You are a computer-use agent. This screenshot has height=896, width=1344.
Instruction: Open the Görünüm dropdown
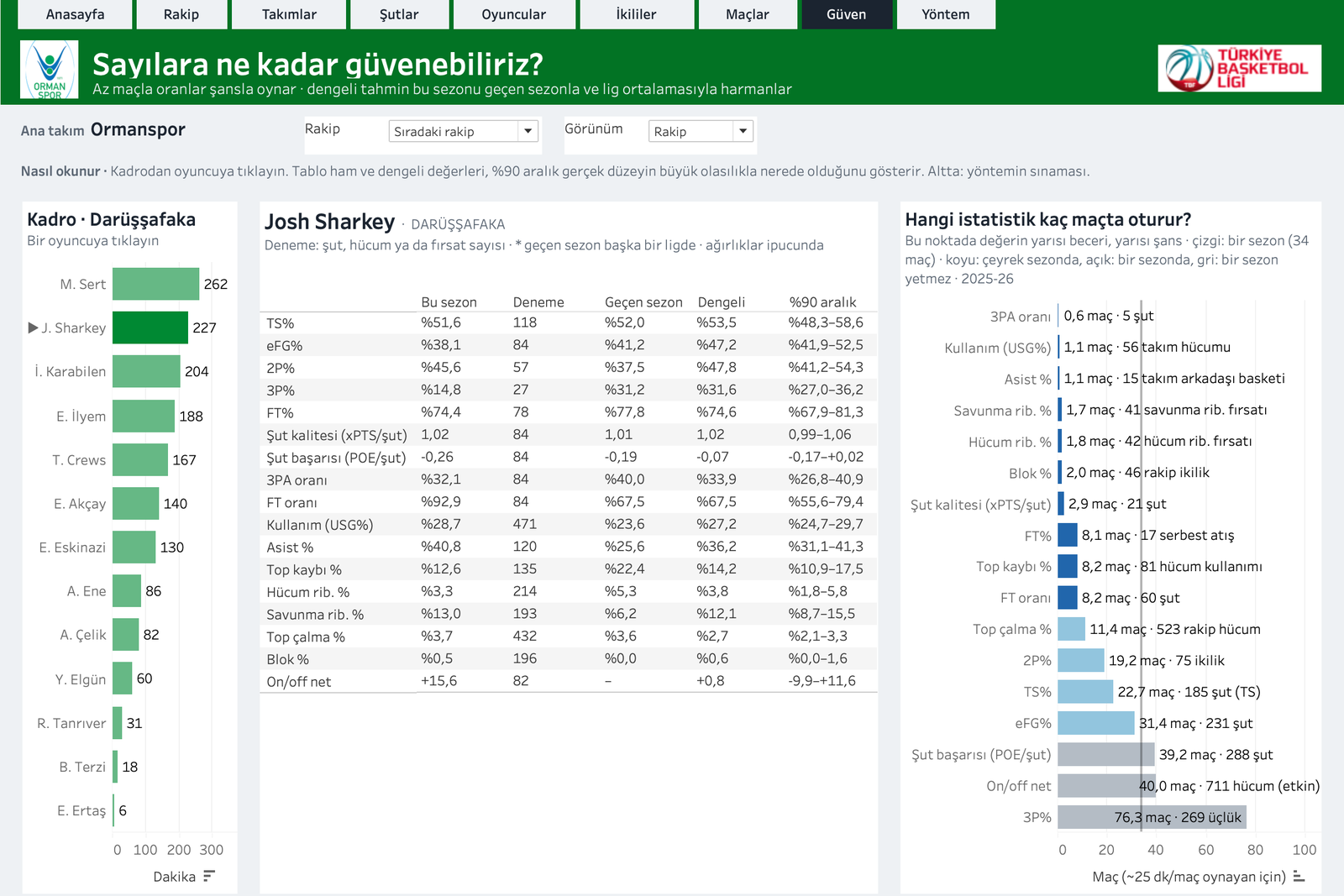coord(701,131)
